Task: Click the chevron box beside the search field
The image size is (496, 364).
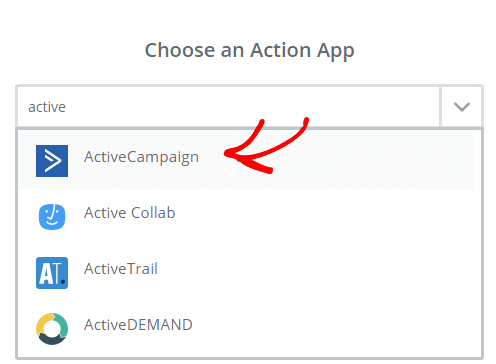Action: [462, 107]
